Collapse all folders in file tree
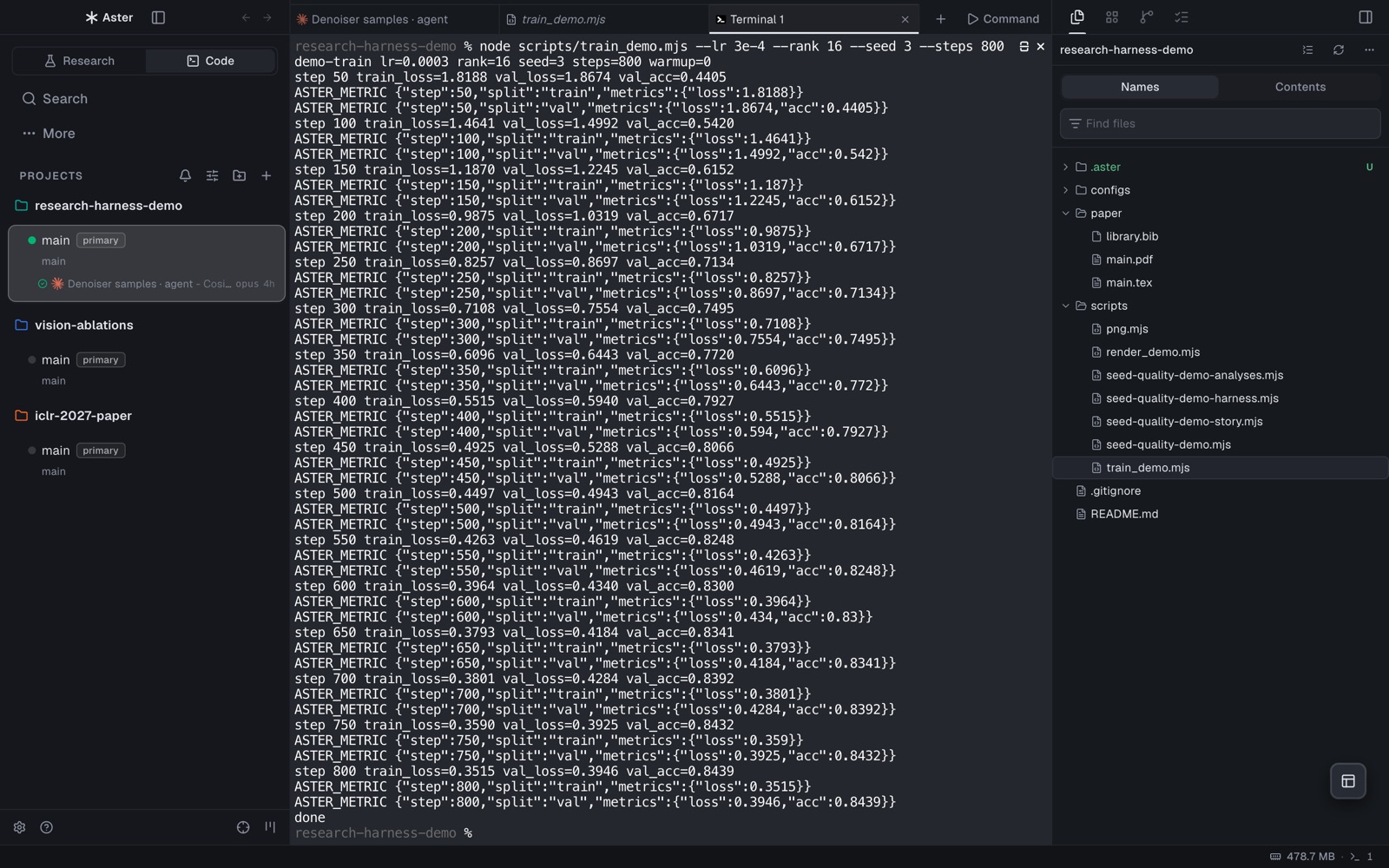 [1307, 49]
